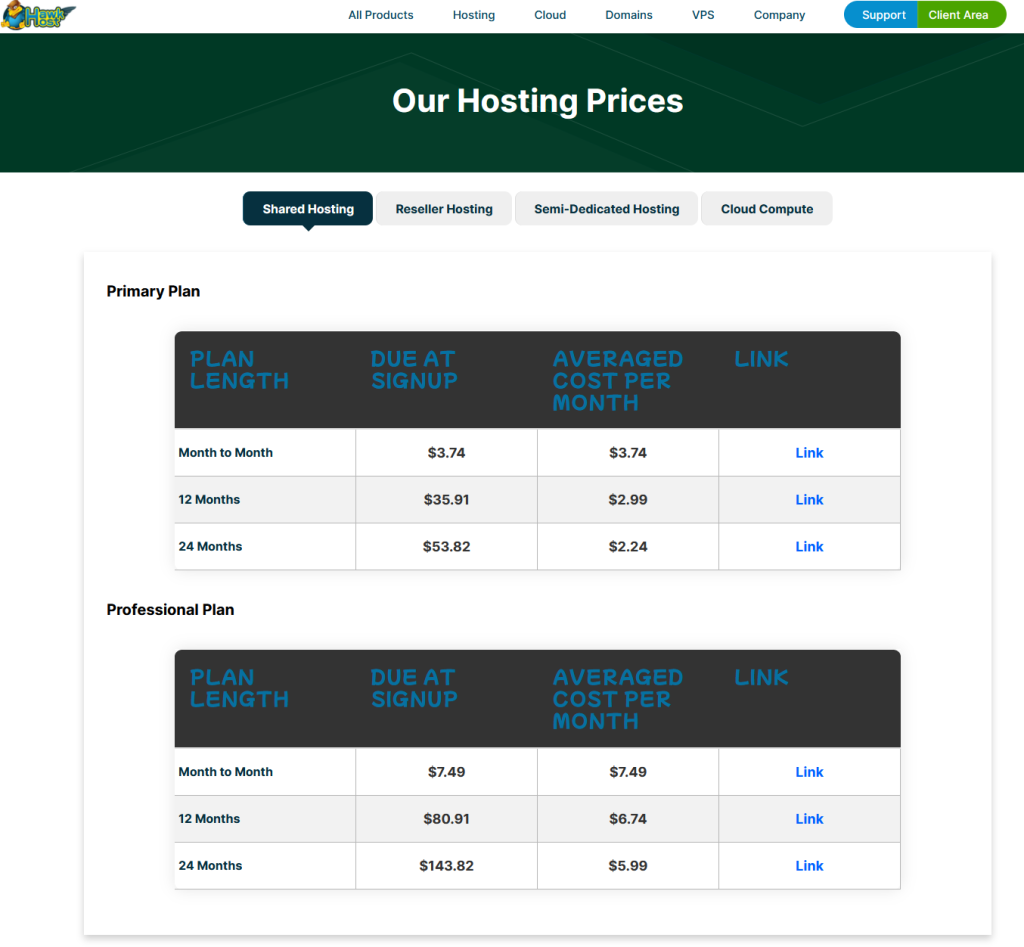Screen dimensions: 1024x947
Task: Select the Shared Hosting tab
Action: click(307, 208)
